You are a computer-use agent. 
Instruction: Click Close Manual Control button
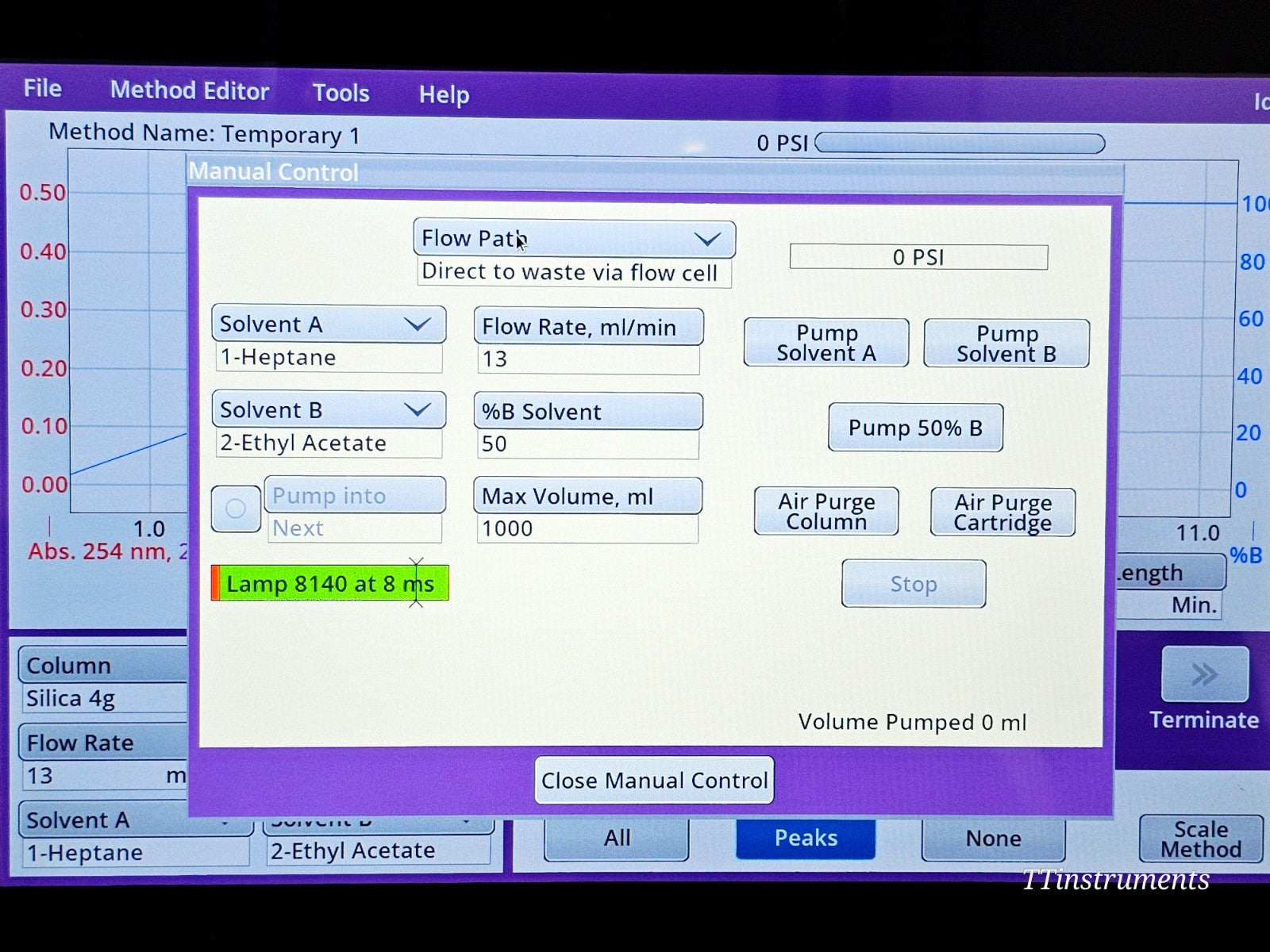(654, 781)
